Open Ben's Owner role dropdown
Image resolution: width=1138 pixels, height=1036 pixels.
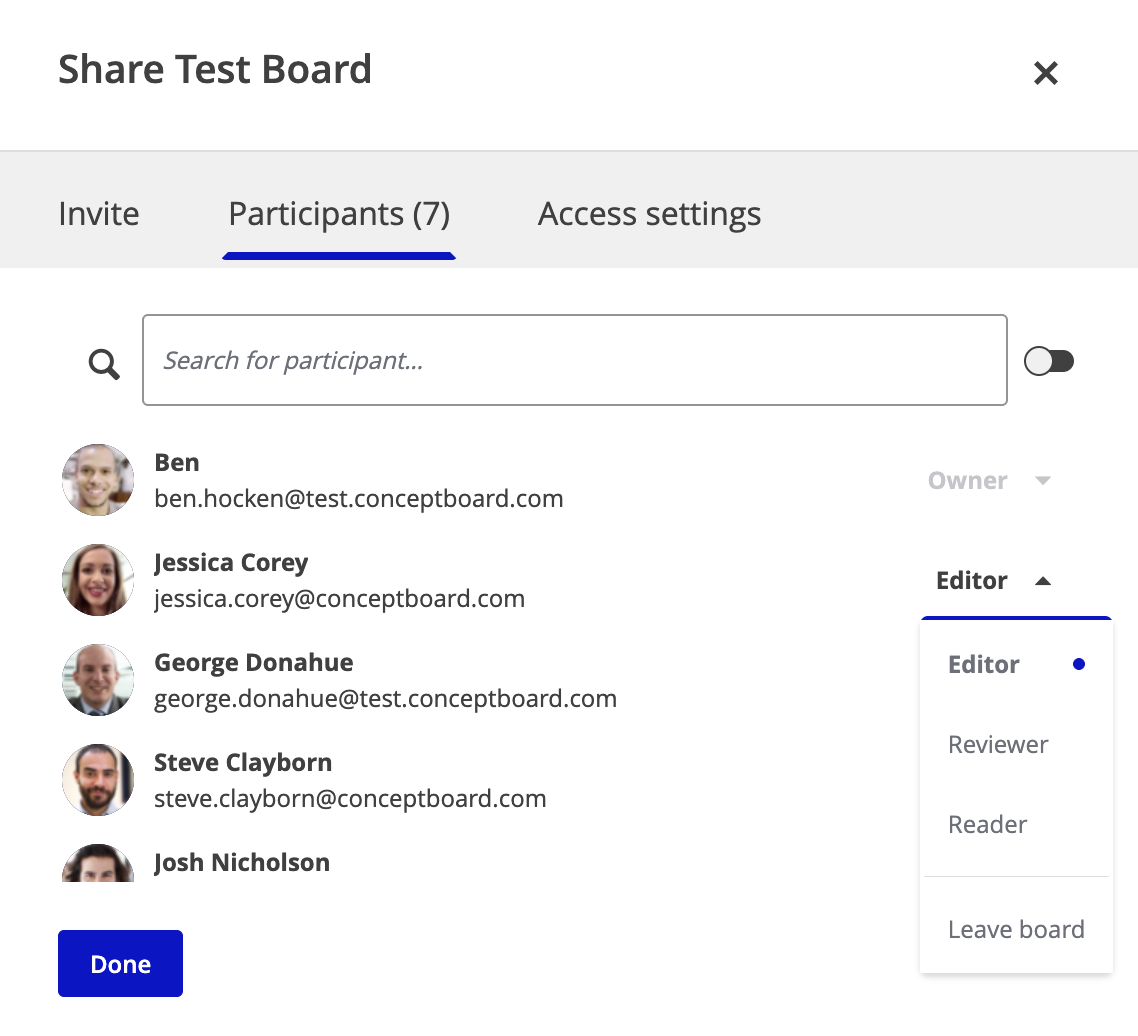988,481
